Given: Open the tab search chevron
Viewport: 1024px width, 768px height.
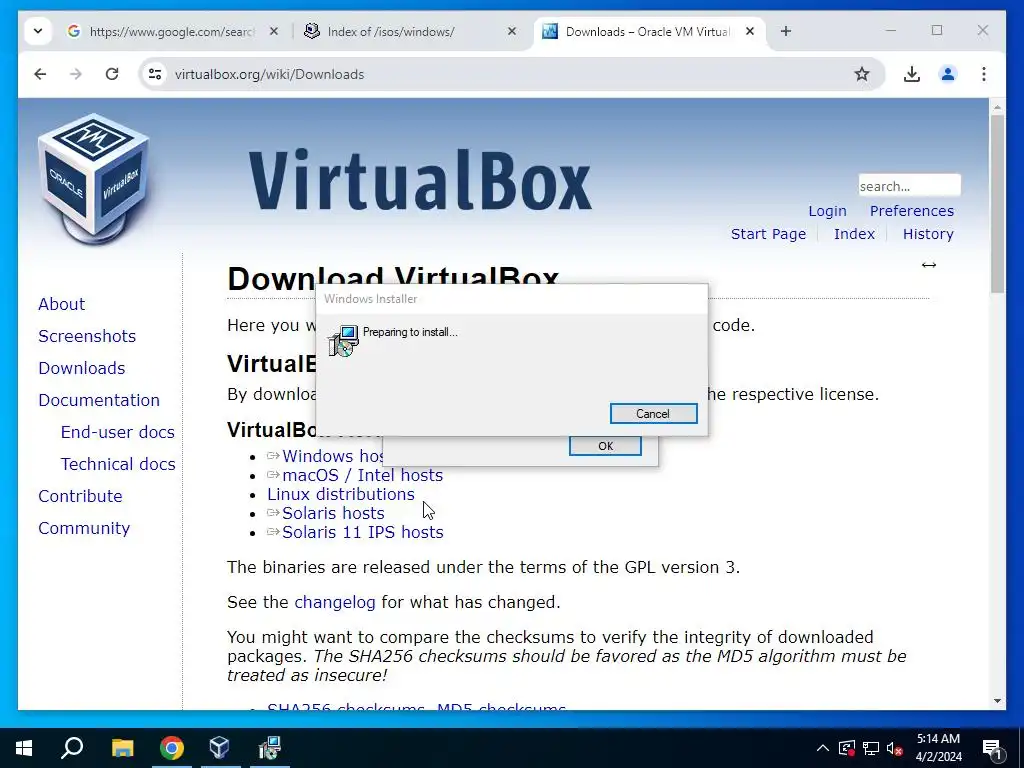Looking at the screenshot, I should pyautogui.click(x=38, y=31).
